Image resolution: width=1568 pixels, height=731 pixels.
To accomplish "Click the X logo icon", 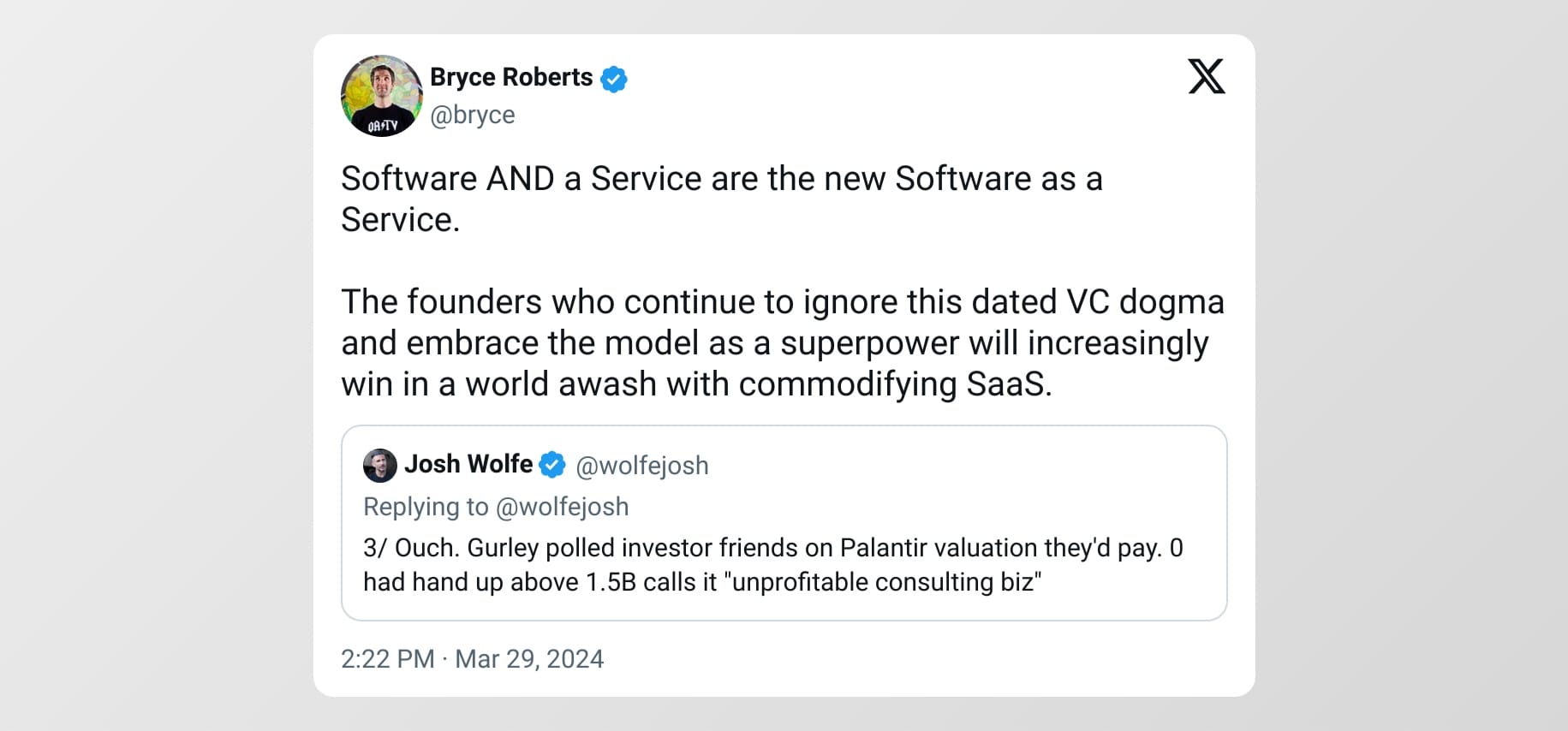I will pyautogui.click(x=1206, y=76).
